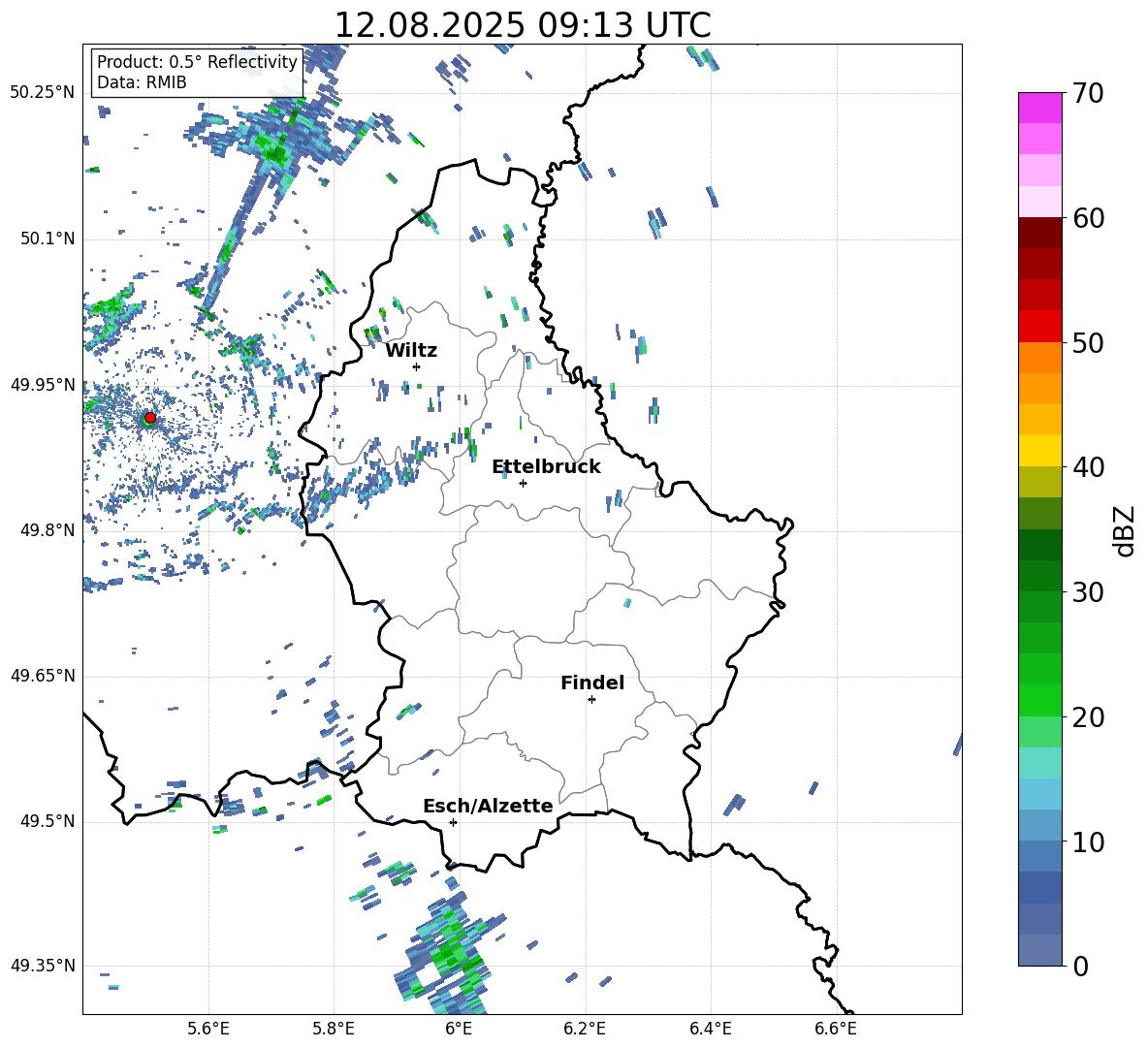Screen dimensions: 1148x1048
Task: Click the Ettelbruck station cross marker
Action: coord(523,483)
